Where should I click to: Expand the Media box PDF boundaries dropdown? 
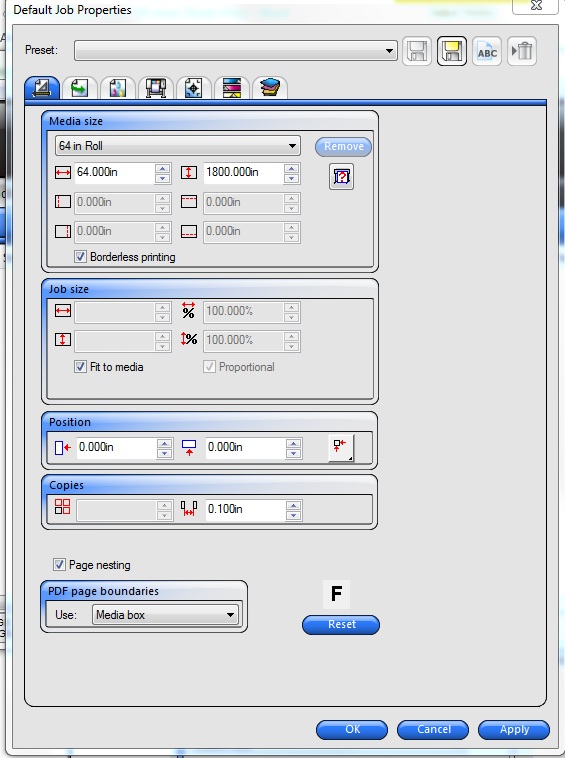click(165, 615)
